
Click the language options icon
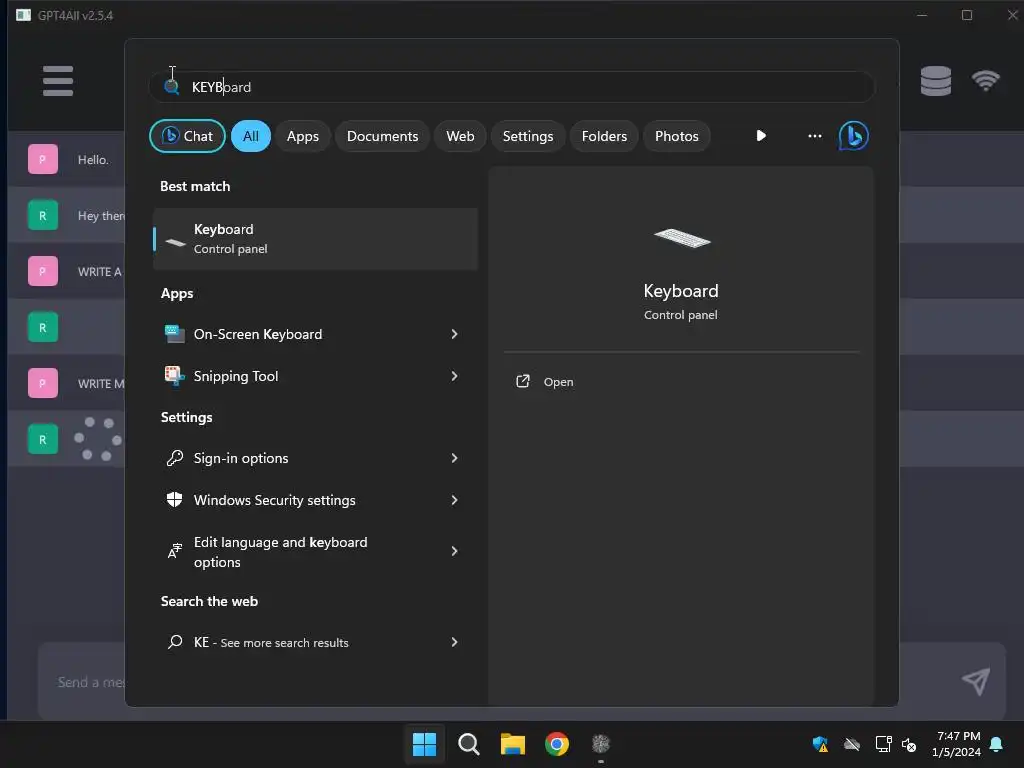[174, 551]
